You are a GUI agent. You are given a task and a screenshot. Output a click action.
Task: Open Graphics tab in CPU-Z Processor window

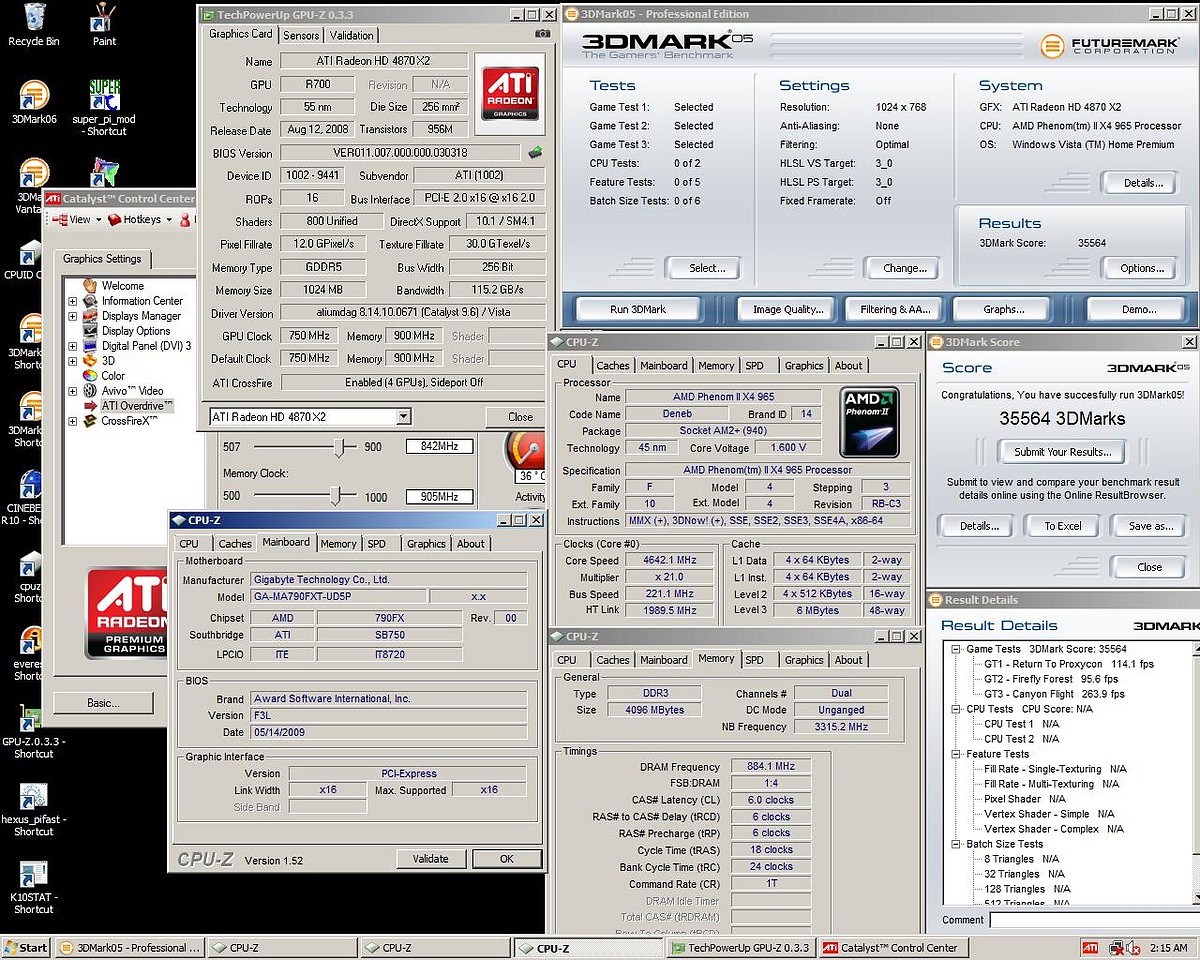[x=804, y=366]
